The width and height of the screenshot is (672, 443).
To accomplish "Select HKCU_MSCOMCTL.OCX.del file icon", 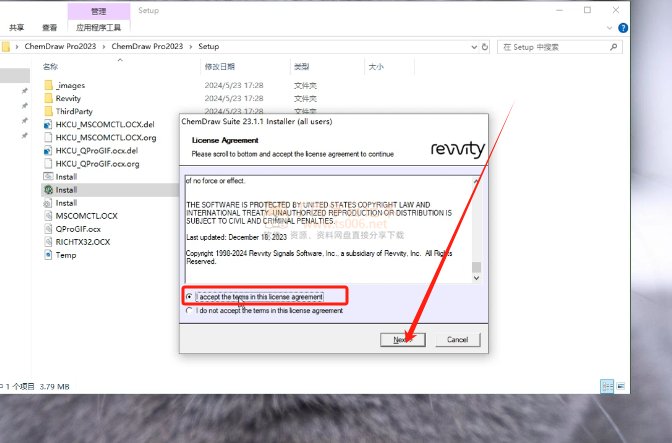I will click(48, 125).
